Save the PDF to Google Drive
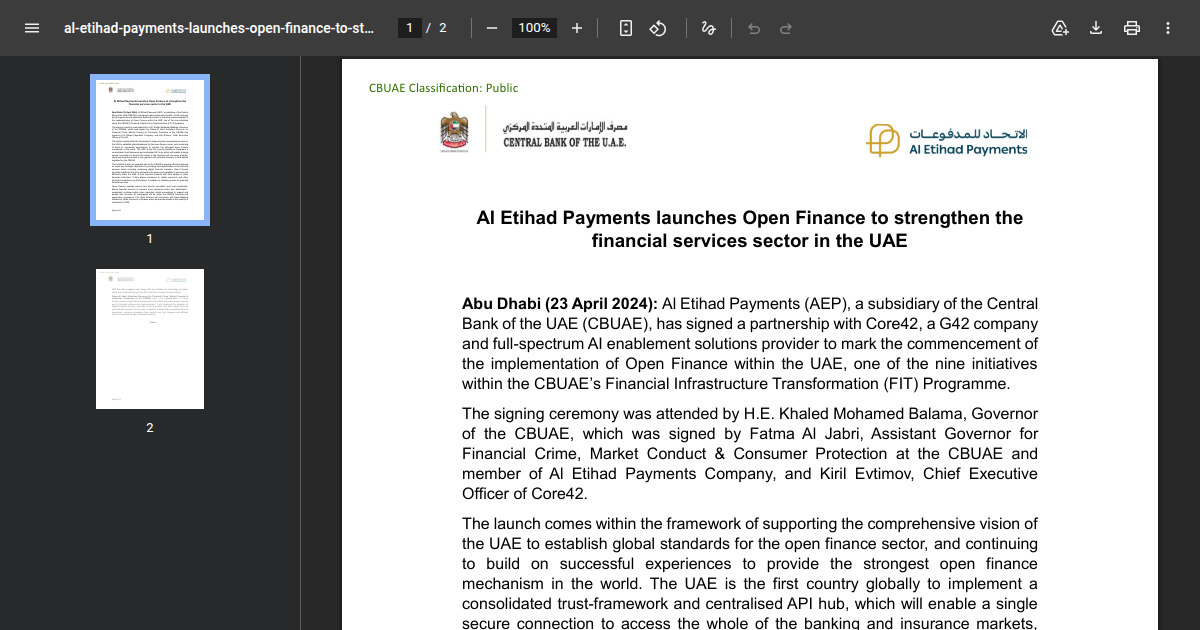Screen dimensions: 1200x630 [x=1060, y=27]
